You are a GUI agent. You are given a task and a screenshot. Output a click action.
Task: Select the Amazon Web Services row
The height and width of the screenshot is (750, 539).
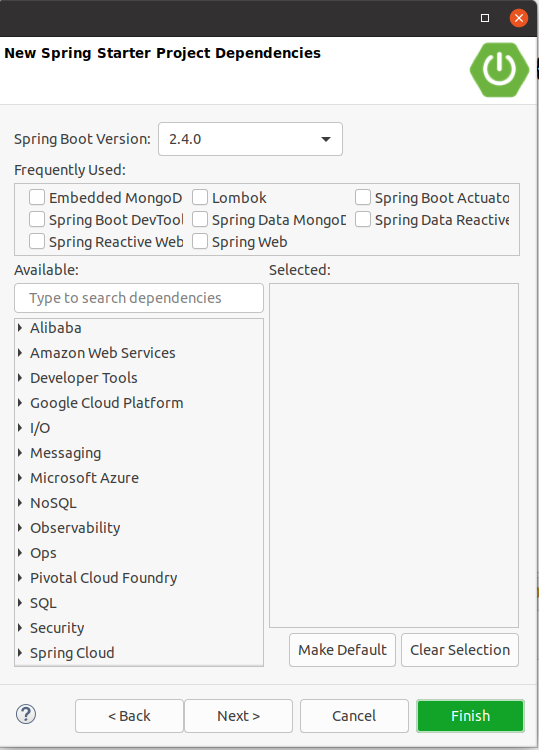pos(103,353)
